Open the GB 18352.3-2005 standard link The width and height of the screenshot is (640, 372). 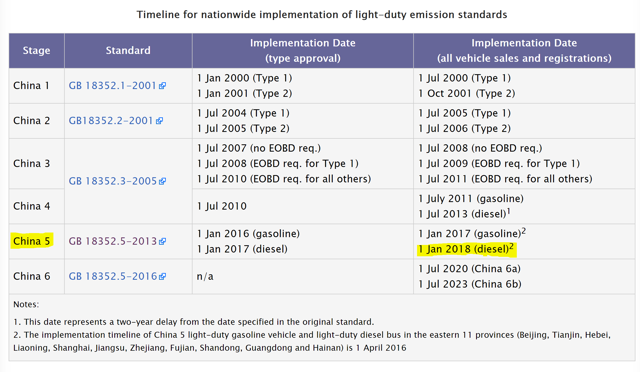pyautogui.click(x=112, y=181)
